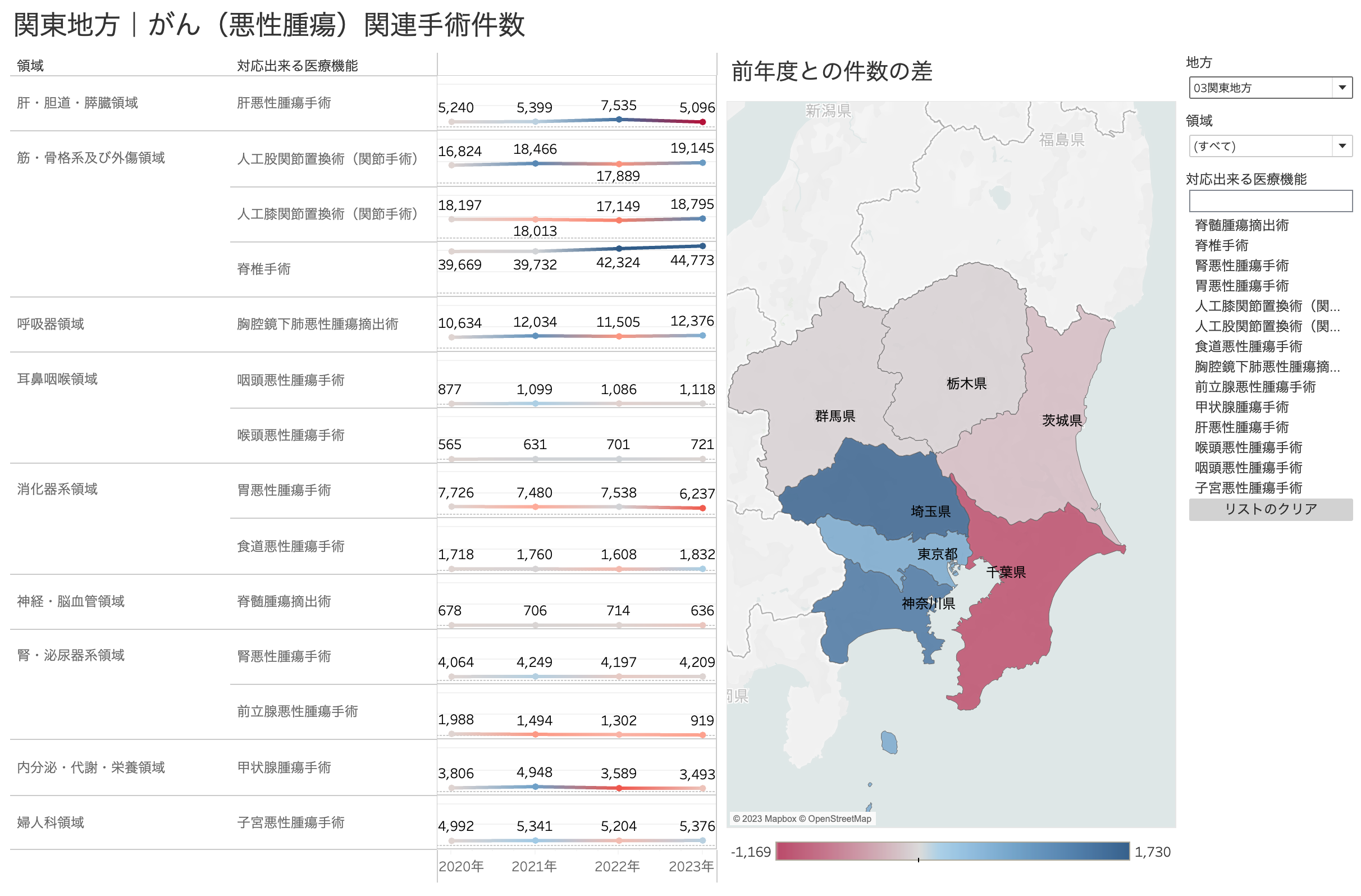Click the 2022 data point 7,535 for 肝悪性腫瘍手術
1361x896 pixels.
[619, 120]
